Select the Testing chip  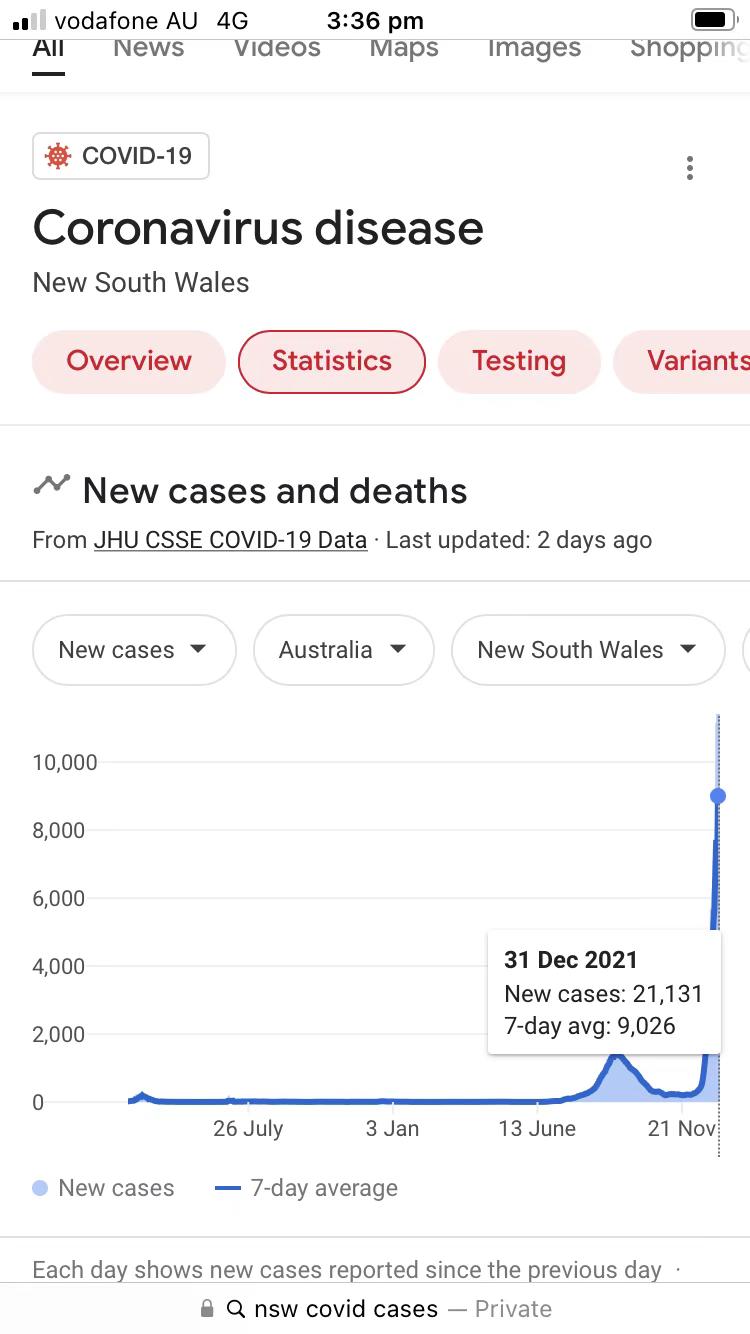(x=519, y=361)
